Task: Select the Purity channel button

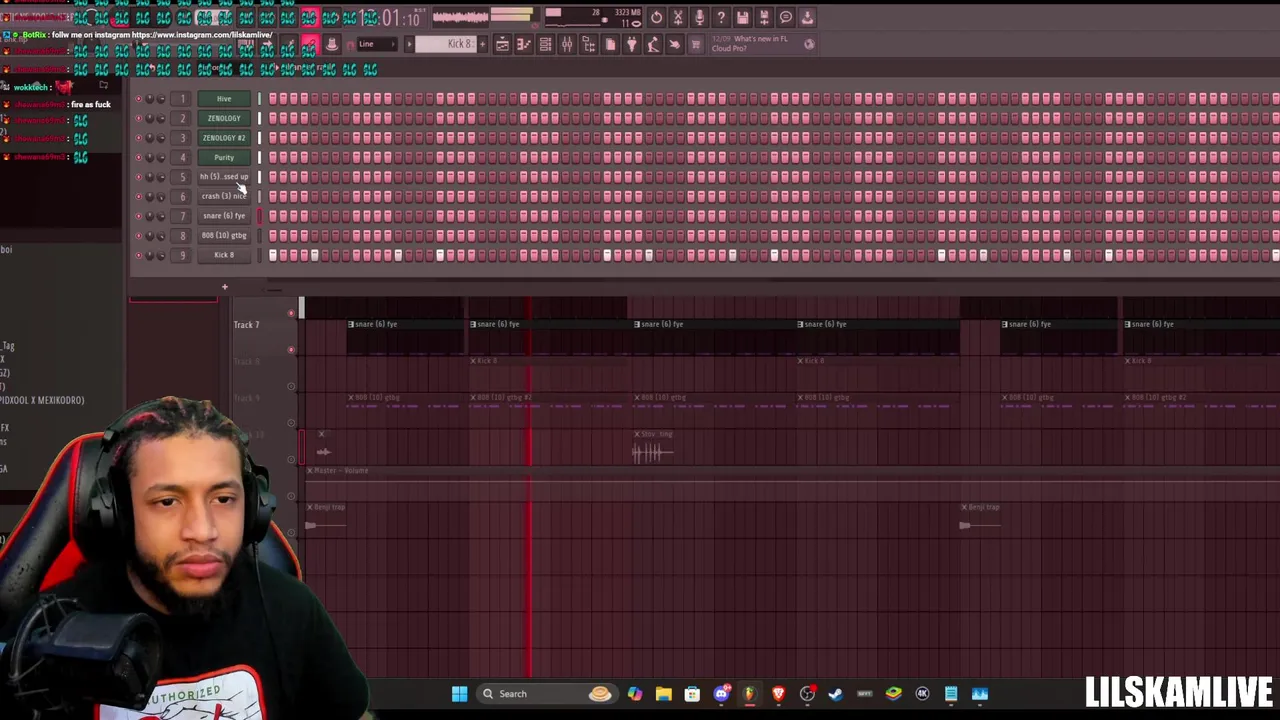Action: coord(224,157)
